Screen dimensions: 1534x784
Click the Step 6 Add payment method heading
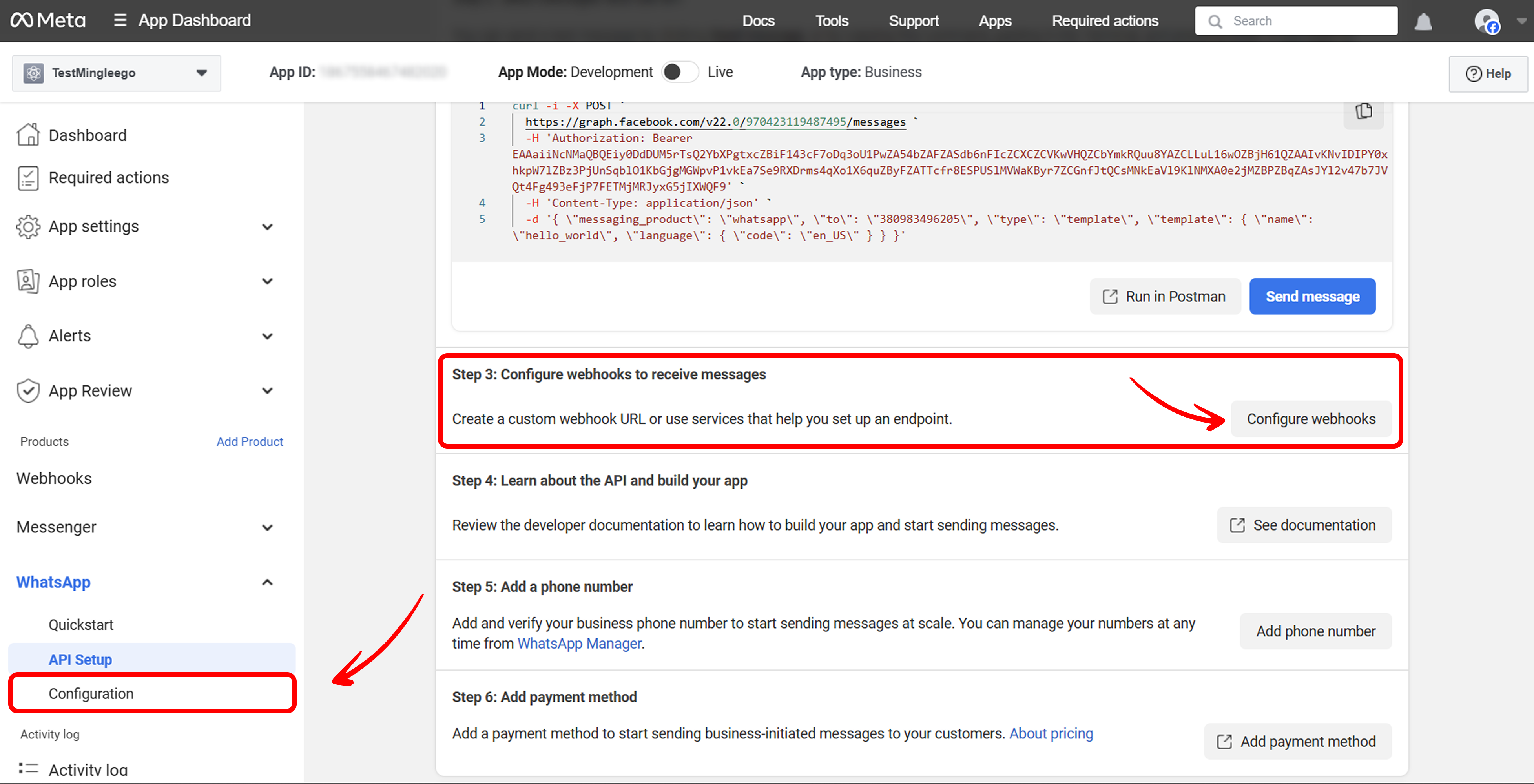[x=544, y=696]
